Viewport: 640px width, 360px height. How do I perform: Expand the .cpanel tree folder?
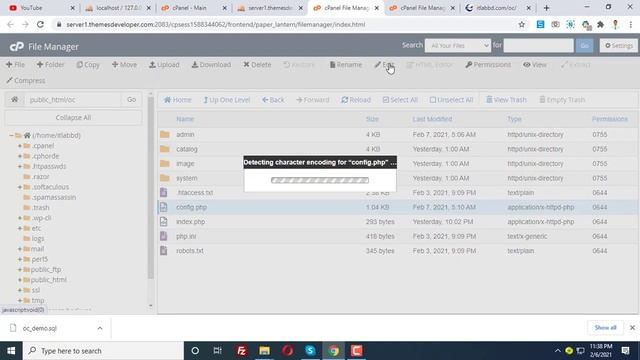(x=20, y=146)
